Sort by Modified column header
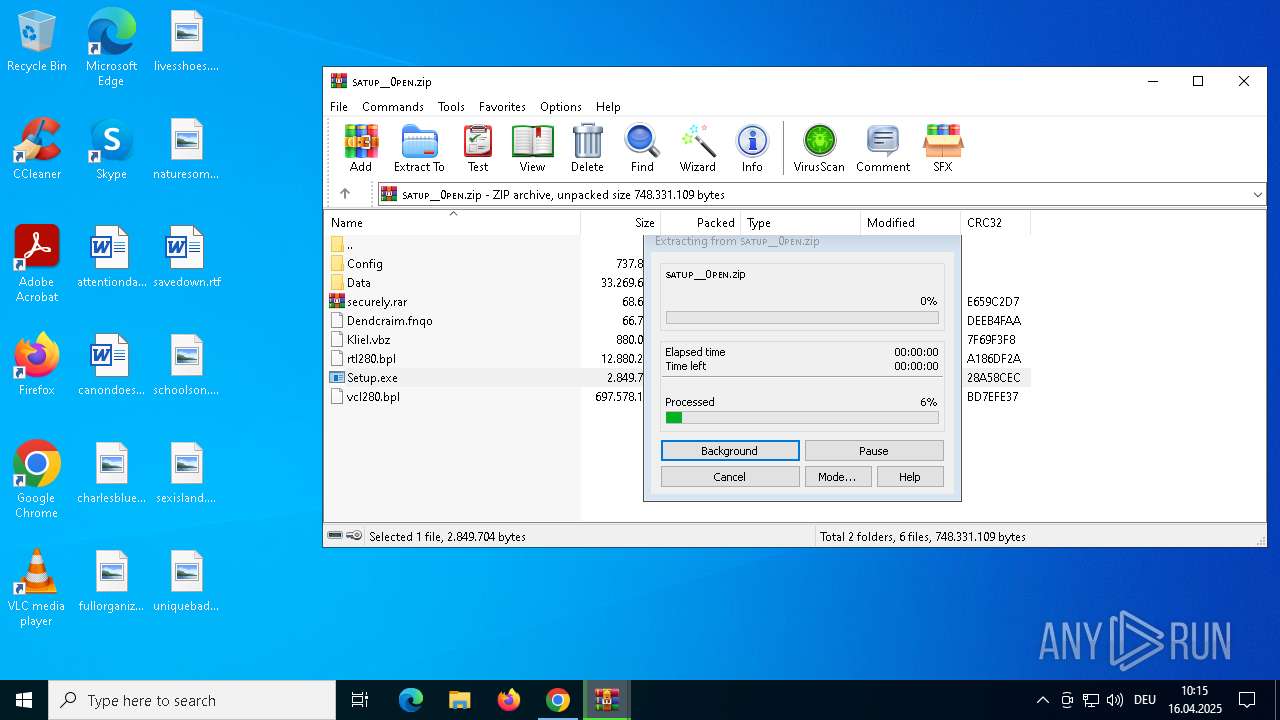The height and width of the screenshot is (720, 1280). tap(910, 223)
